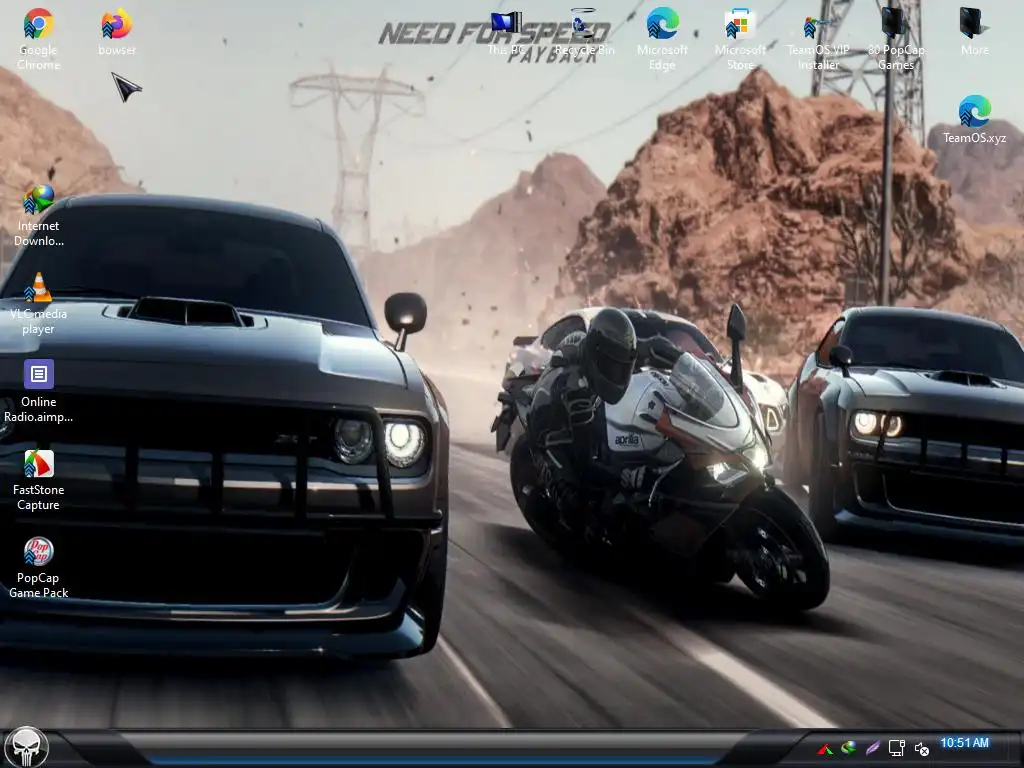Click the Internet Download Manager tray icon
This screenshot has width=1024, height=768.
point(848,748)
